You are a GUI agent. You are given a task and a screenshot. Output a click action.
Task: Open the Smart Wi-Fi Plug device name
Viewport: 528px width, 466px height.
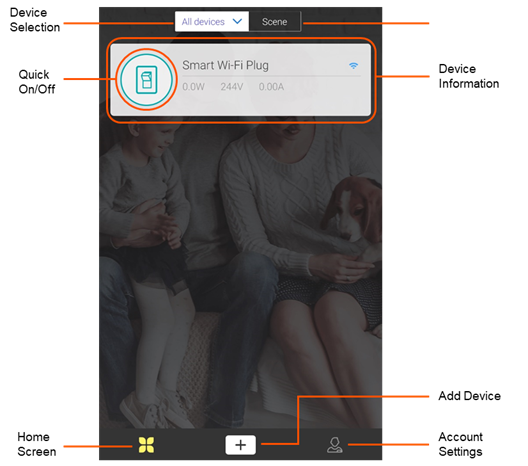(225, 65)
